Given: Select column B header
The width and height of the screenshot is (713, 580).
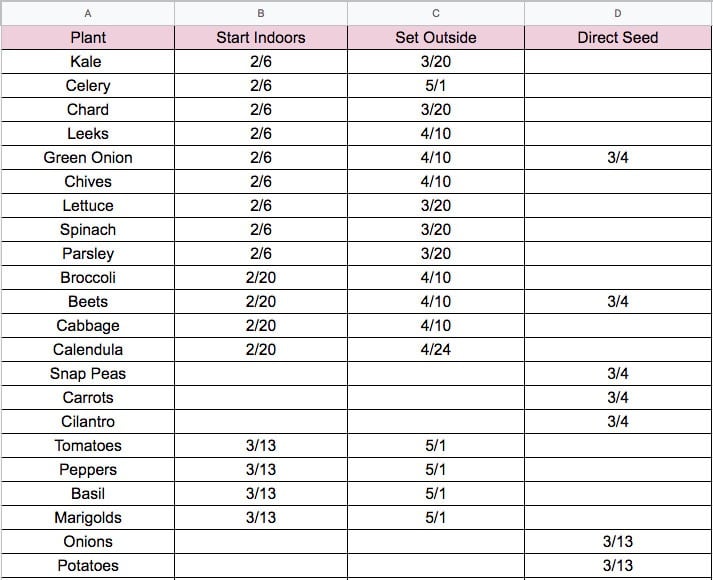Looking at the screenshot, I should (x=261, y=13).
